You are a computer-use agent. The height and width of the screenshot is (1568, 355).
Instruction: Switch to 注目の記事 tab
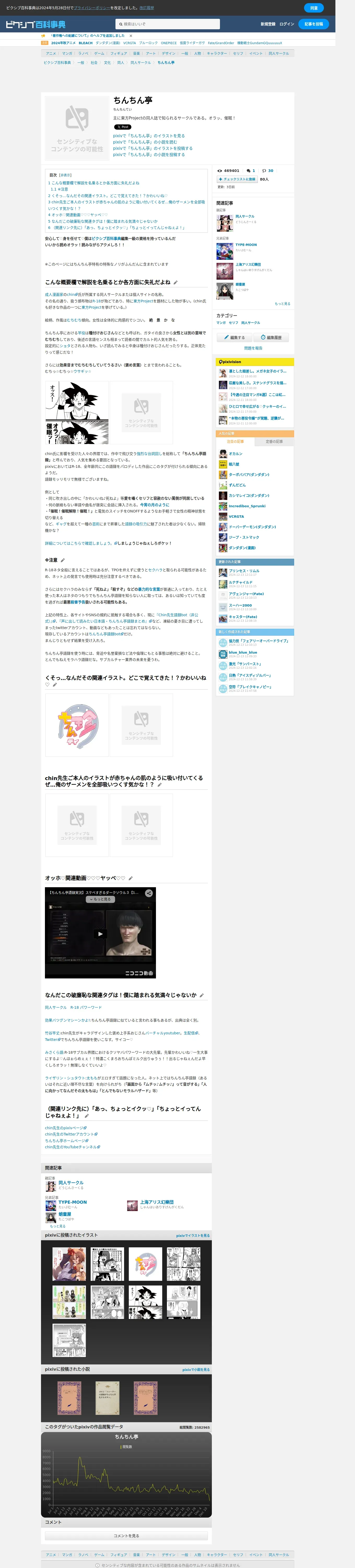click(235, 441)
